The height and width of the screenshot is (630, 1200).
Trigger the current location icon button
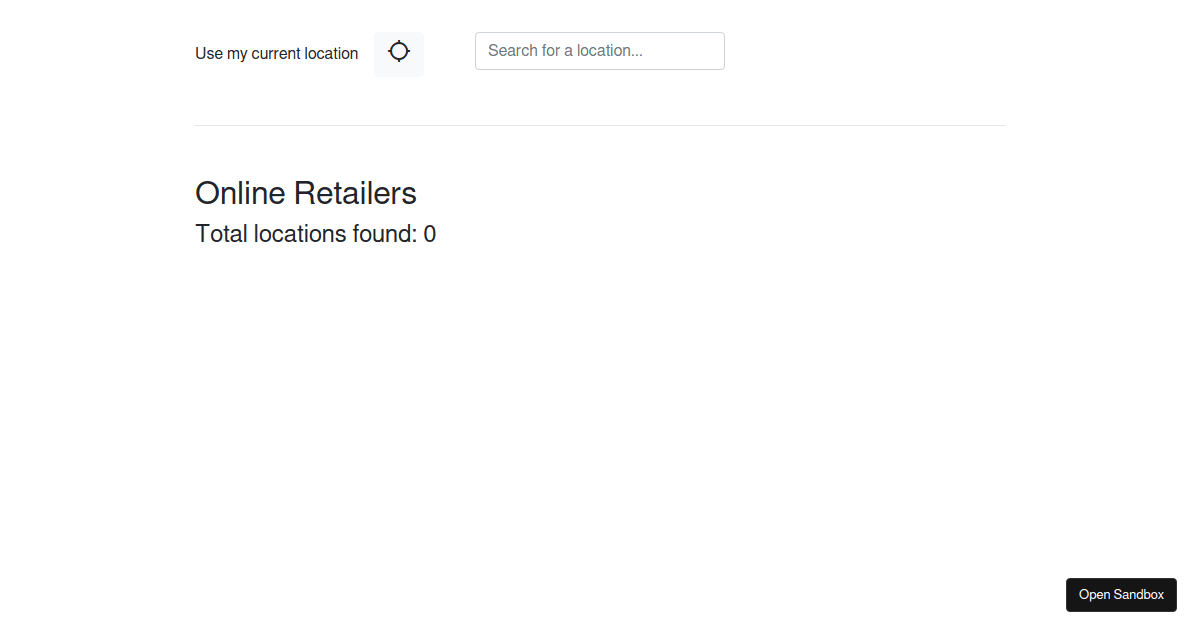[399, 53]
